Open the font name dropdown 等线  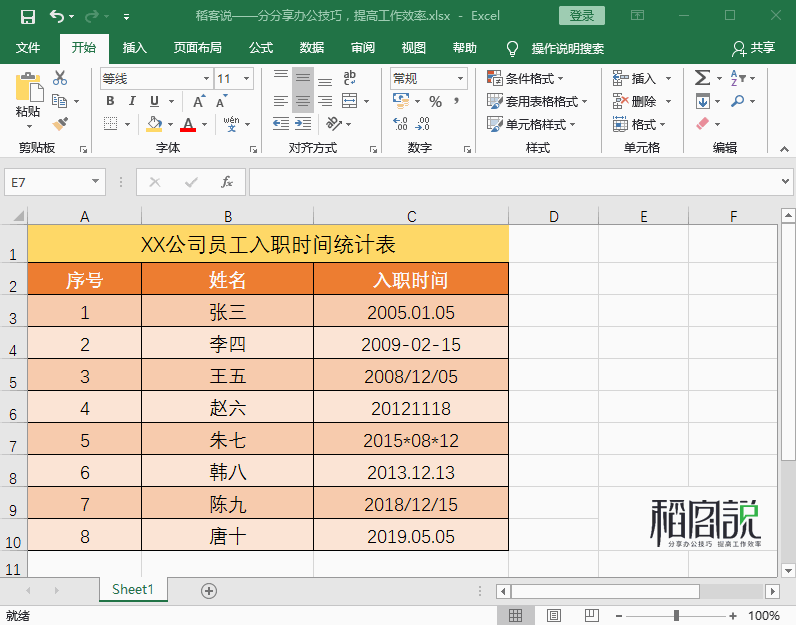(x=207, y=79)
